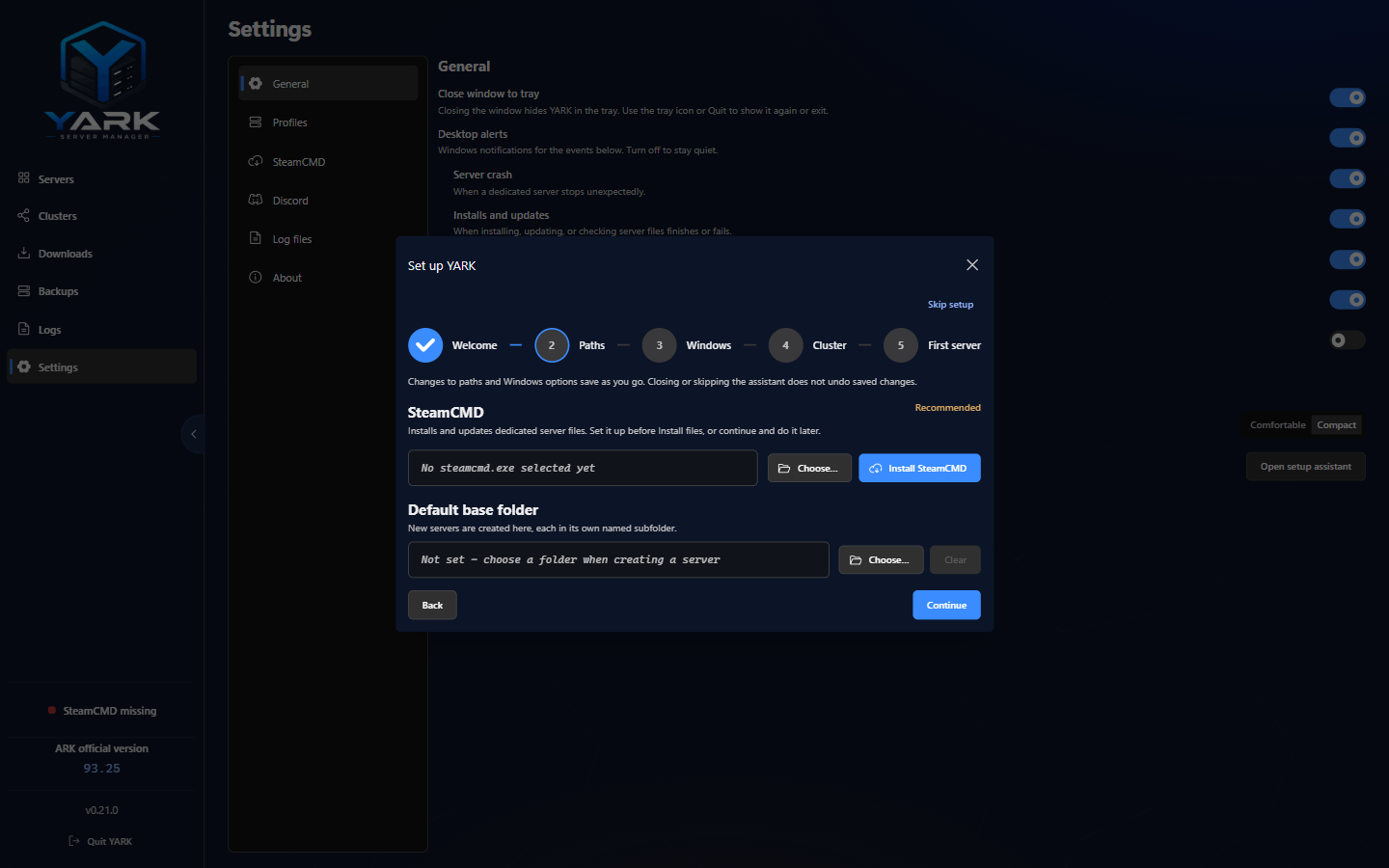Open the Logs document icon in sidebar
This screenshot has height=868, width=1389.
(23, 329)
